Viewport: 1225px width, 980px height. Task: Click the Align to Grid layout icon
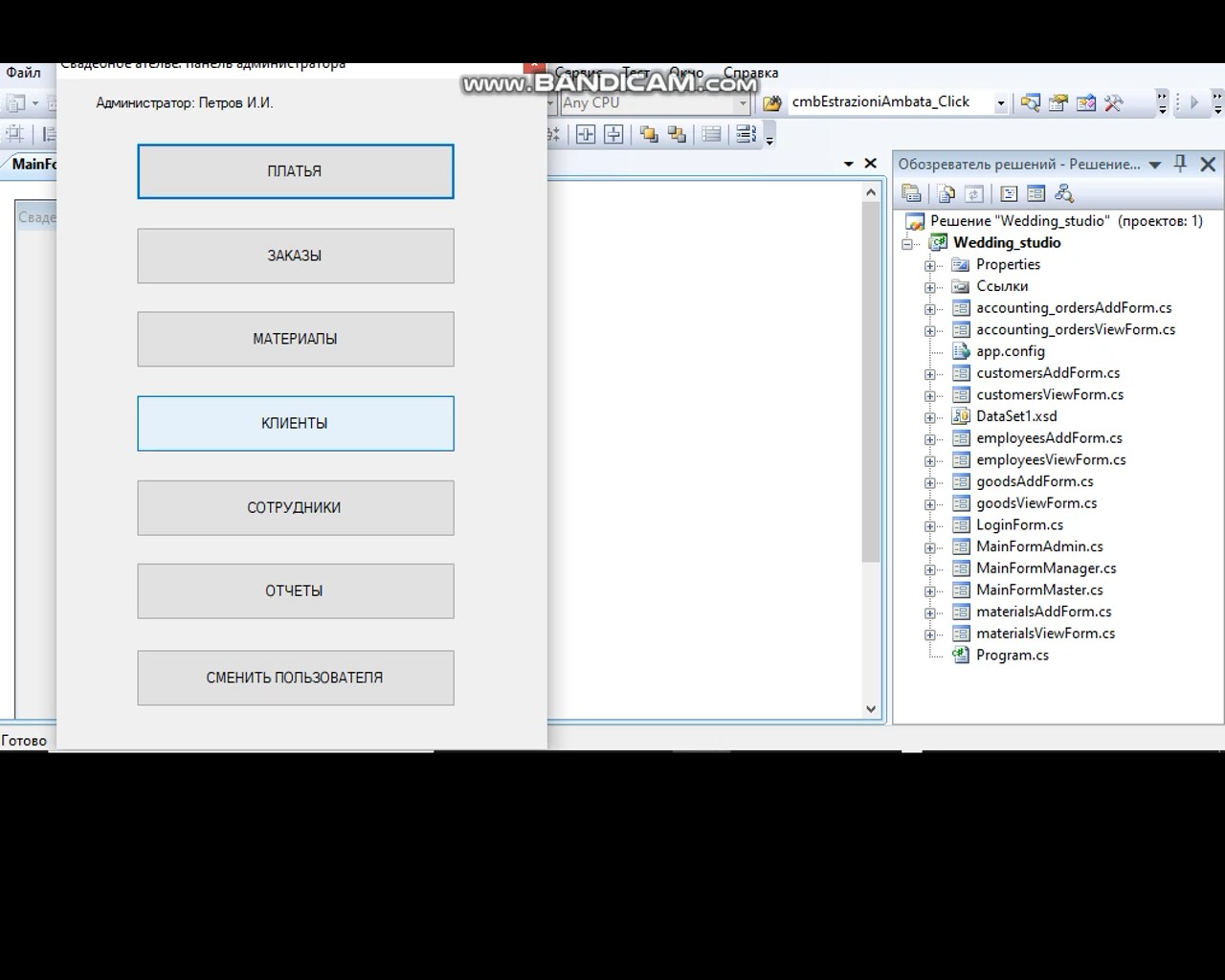coord(15,135)
